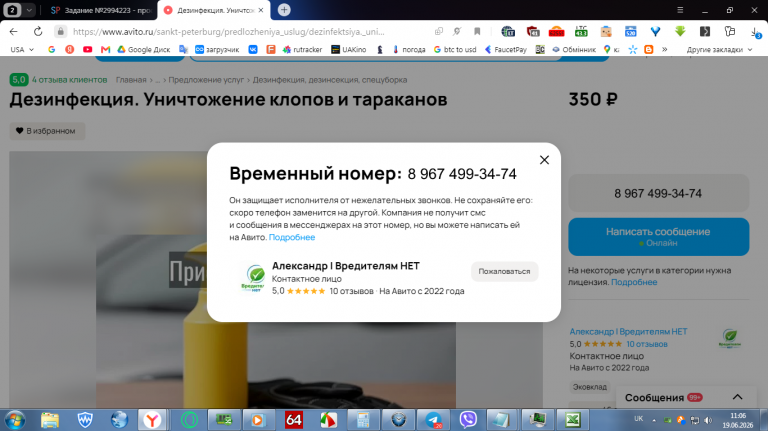
Task: Open File Explorer from the taskbar
Action: 50,420
